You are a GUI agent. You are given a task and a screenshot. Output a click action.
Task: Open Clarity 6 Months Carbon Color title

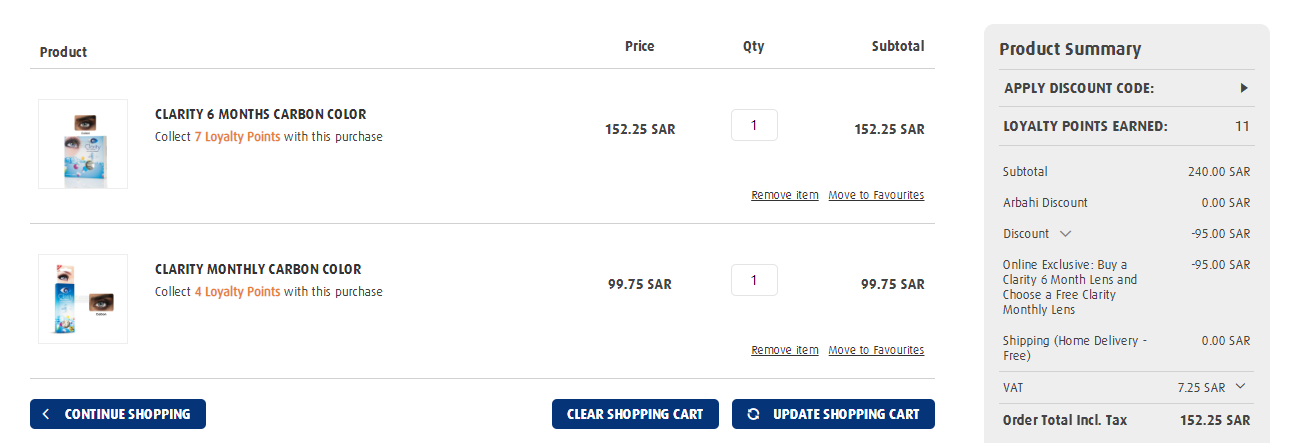pyautogui.click(x=260, y=114)
